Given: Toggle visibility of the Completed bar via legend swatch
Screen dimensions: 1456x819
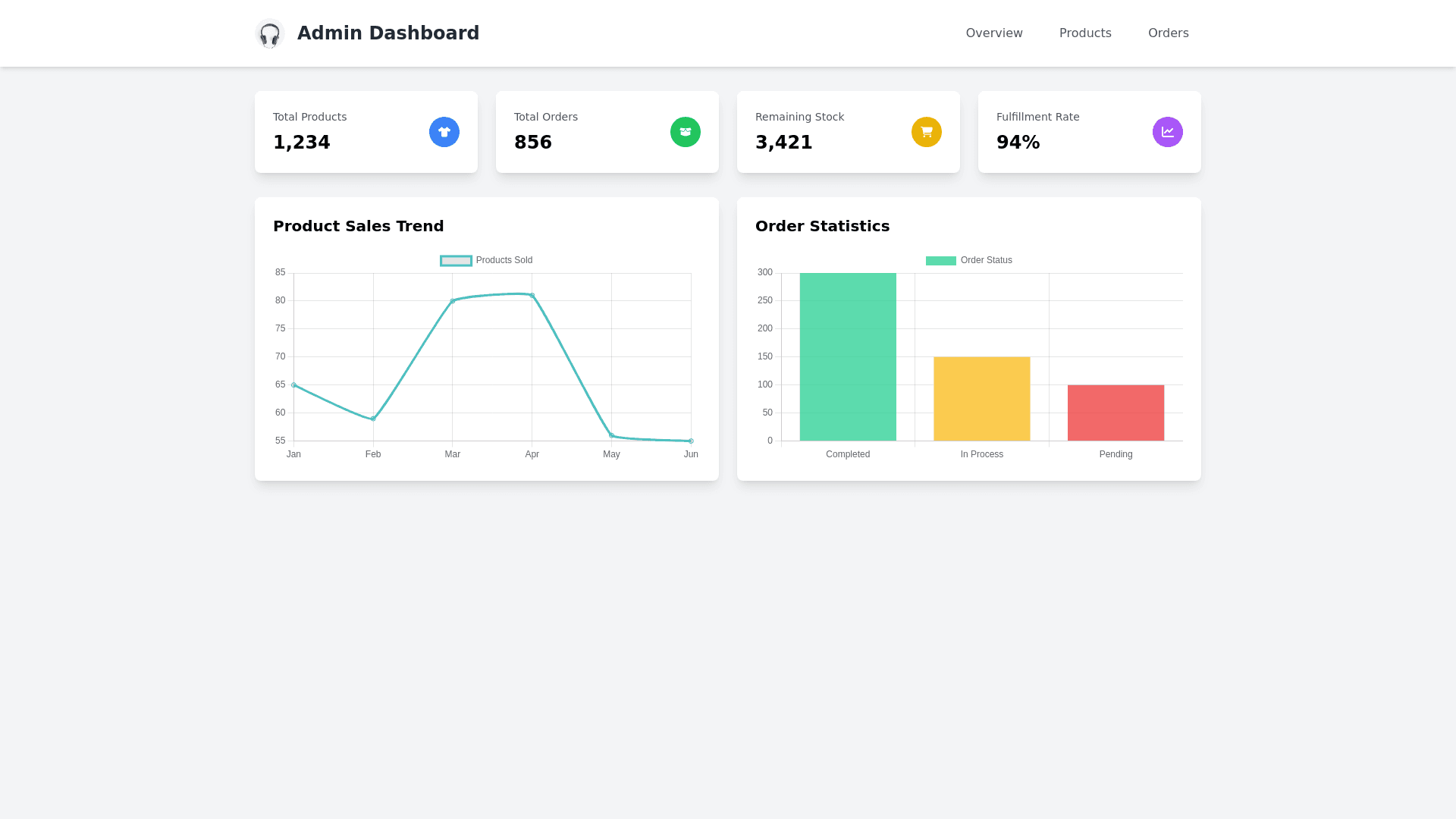Looking at the screenshot, I should [940, 260].
